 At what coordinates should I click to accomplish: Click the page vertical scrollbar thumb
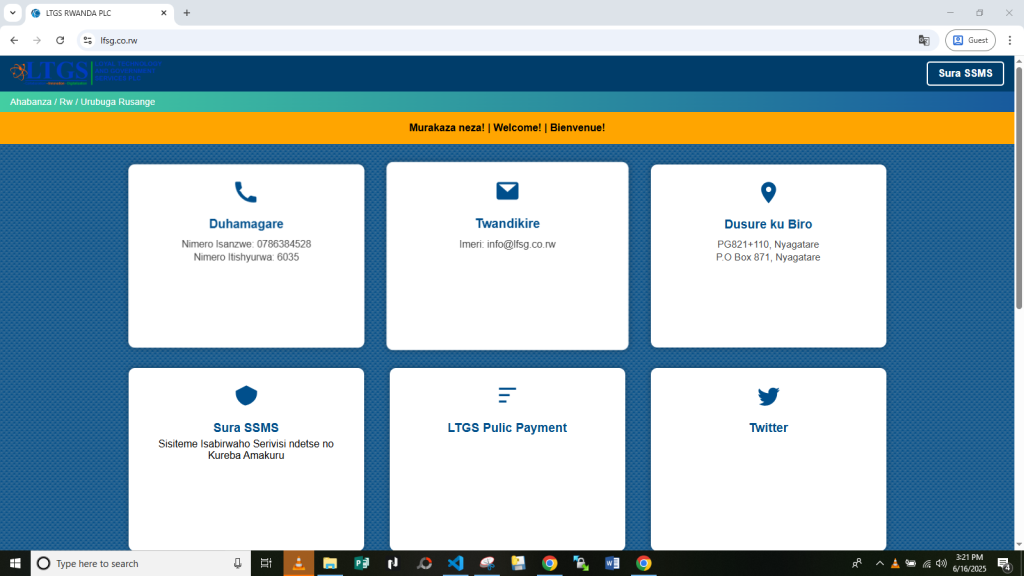click(1019, 186)
